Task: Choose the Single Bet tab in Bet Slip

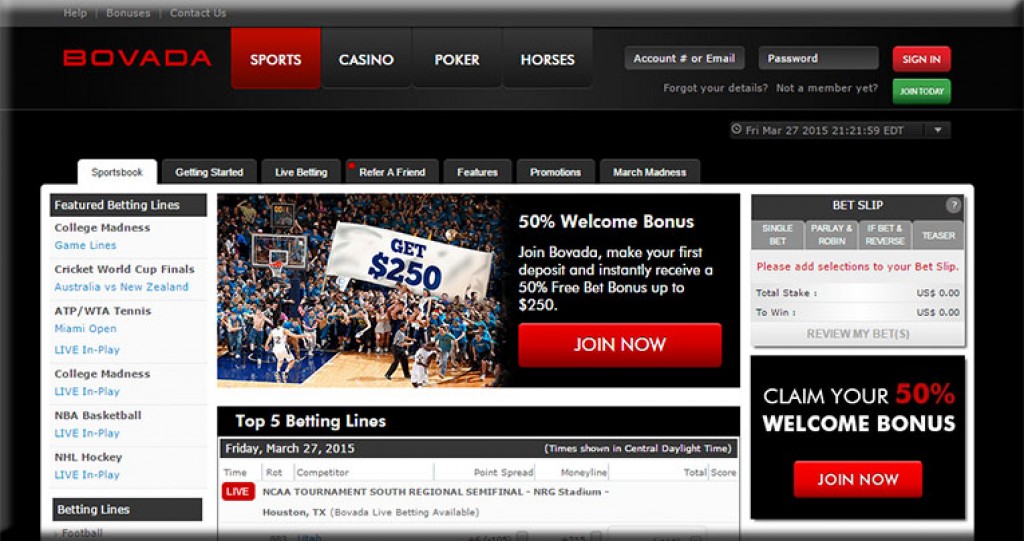Action: coord(777,235)
